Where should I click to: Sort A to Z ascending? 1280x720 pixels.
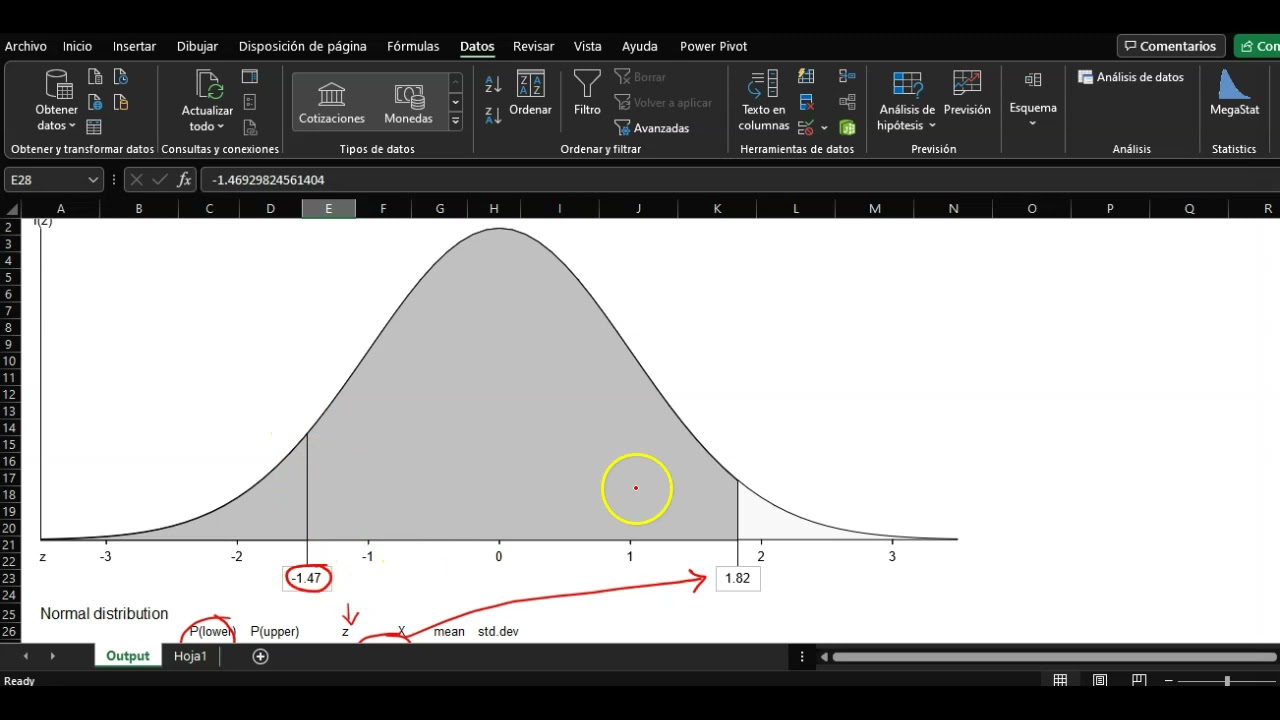pos(493,86)
